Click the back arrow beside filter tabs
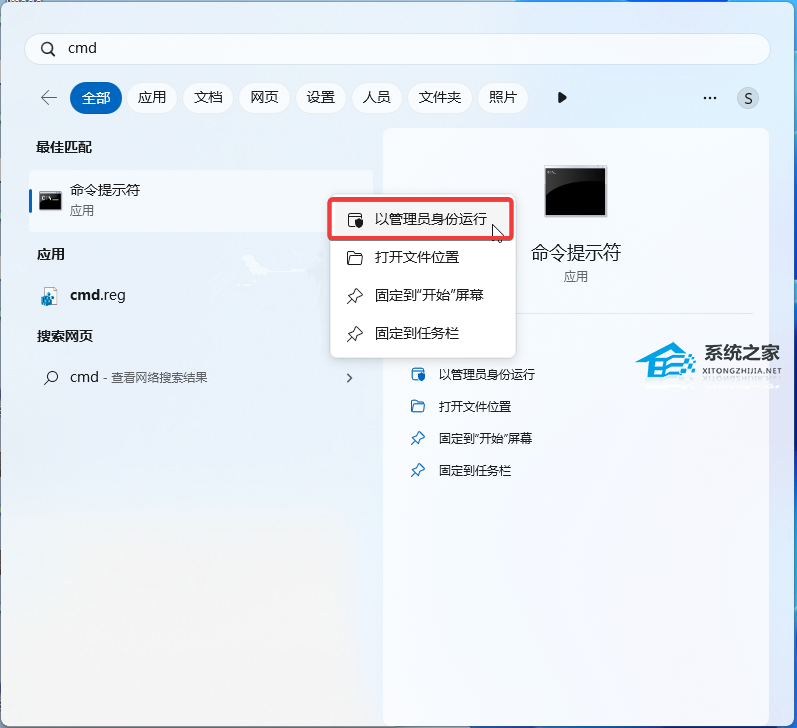 [49, 97]
